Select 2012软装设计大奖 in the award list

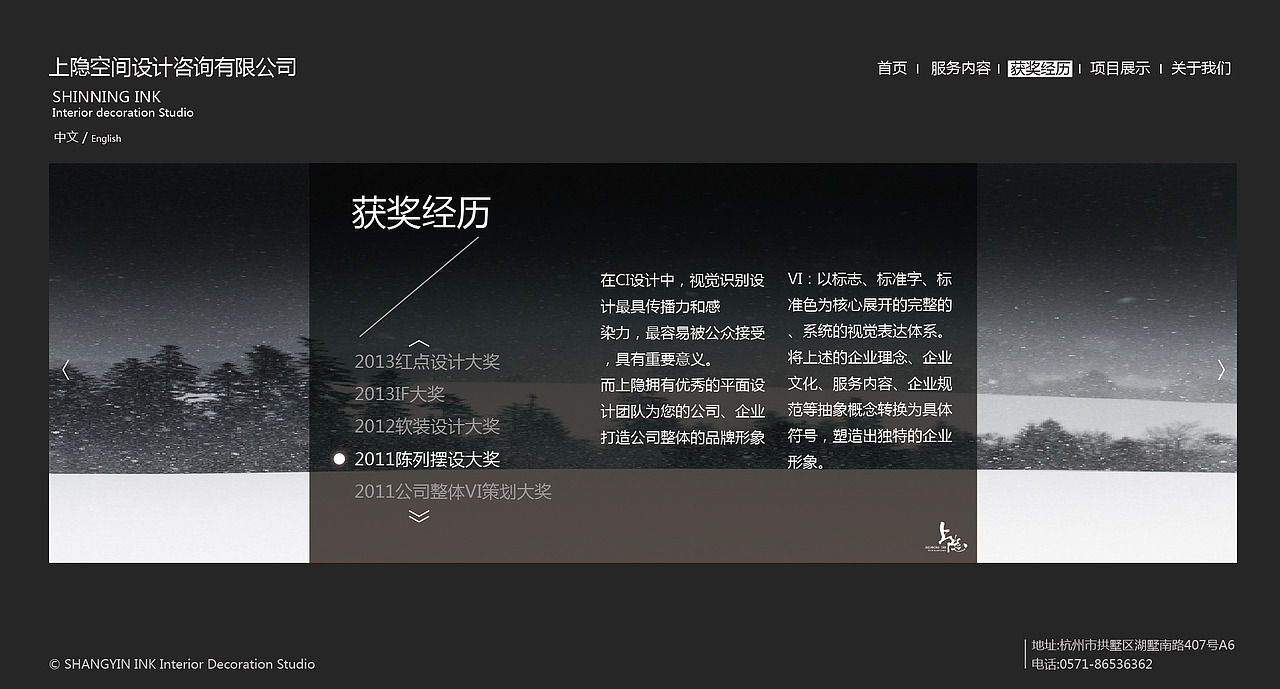click(427, 426)
